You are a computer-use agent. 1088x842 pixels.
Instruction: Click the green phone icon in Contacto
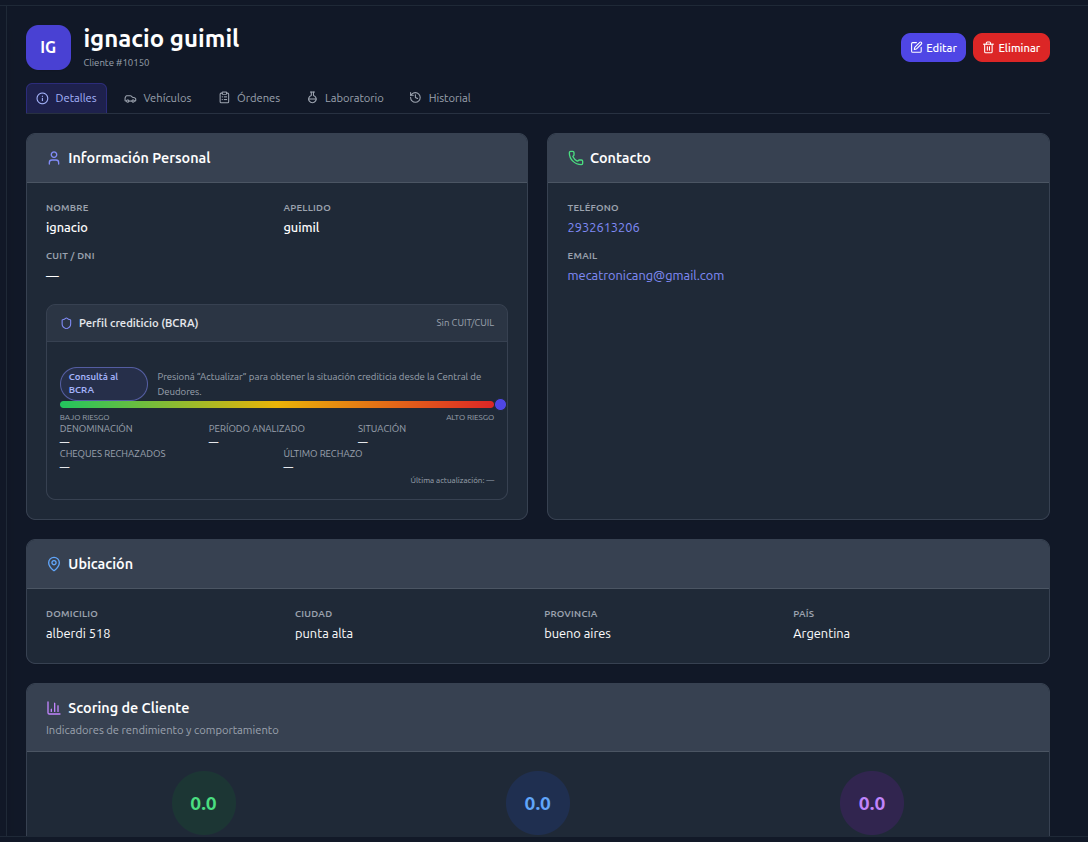(576, 158)
